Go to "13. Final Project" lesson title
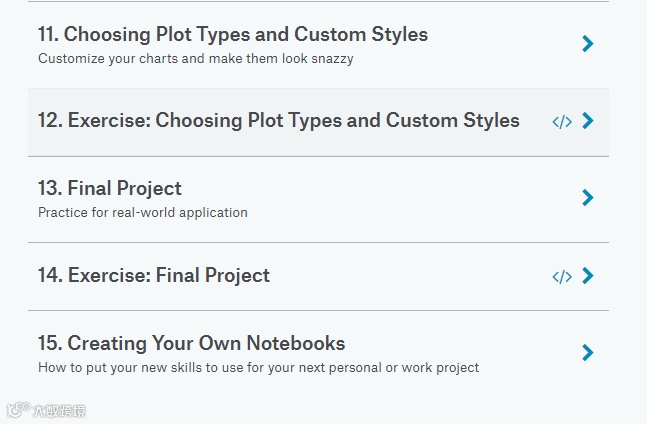647x424 pixels. coord(110,188)
